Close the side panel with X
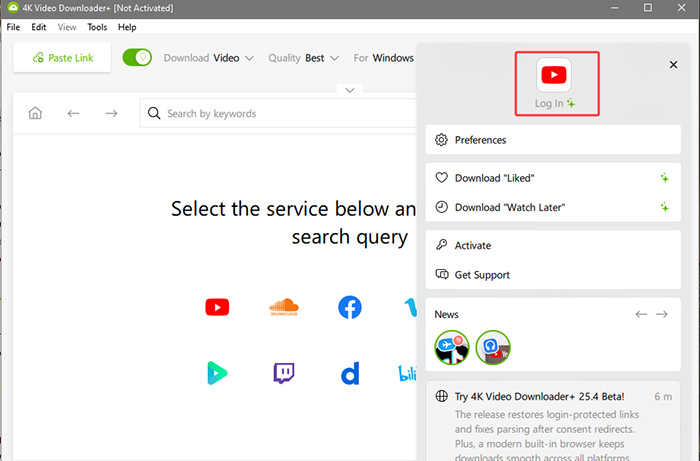This screenshot has height=461, width=700. [673, 65]
